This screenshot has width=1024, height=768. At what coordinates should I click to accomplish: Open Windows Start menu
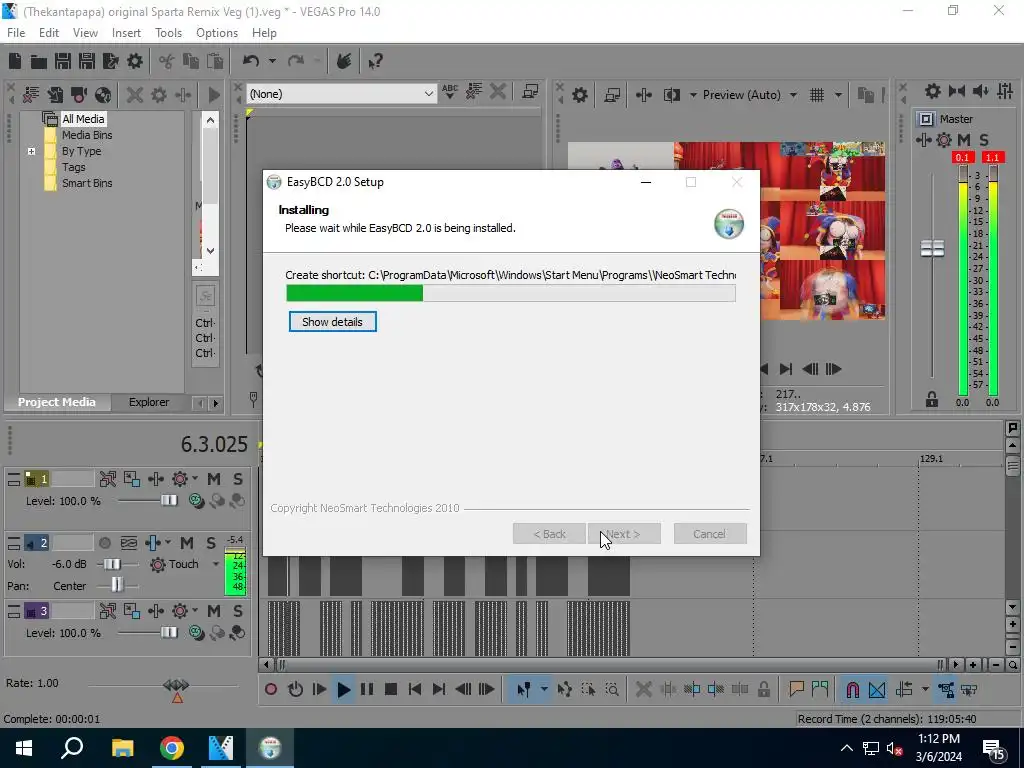click(x=24, y=748)
